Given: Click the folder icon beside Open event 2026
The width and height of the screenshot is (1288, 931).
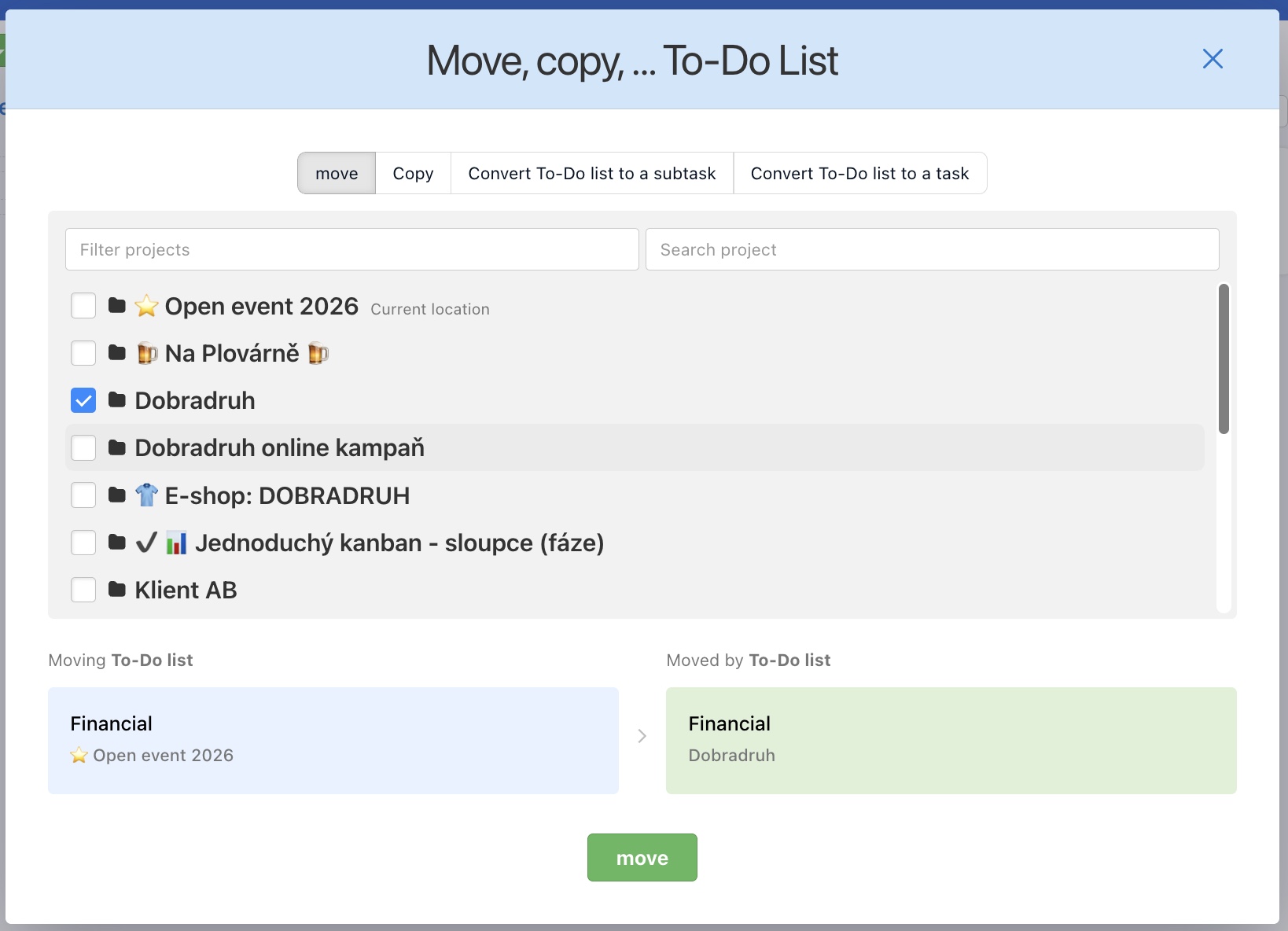Looking at the screenshot, I should coord(117,305).
